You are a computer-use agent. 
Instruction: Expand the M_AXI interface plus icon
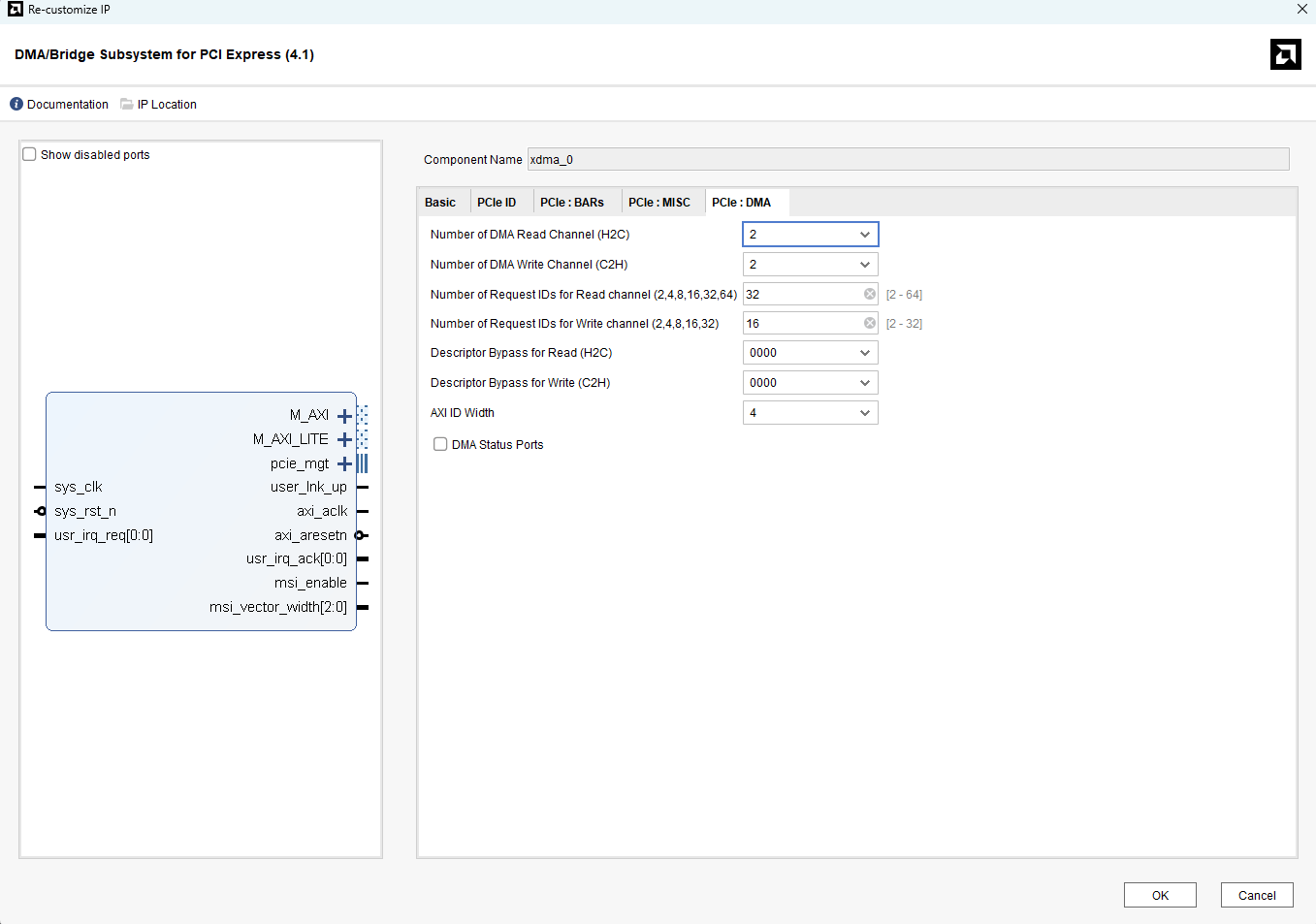[x=344, y=416]
